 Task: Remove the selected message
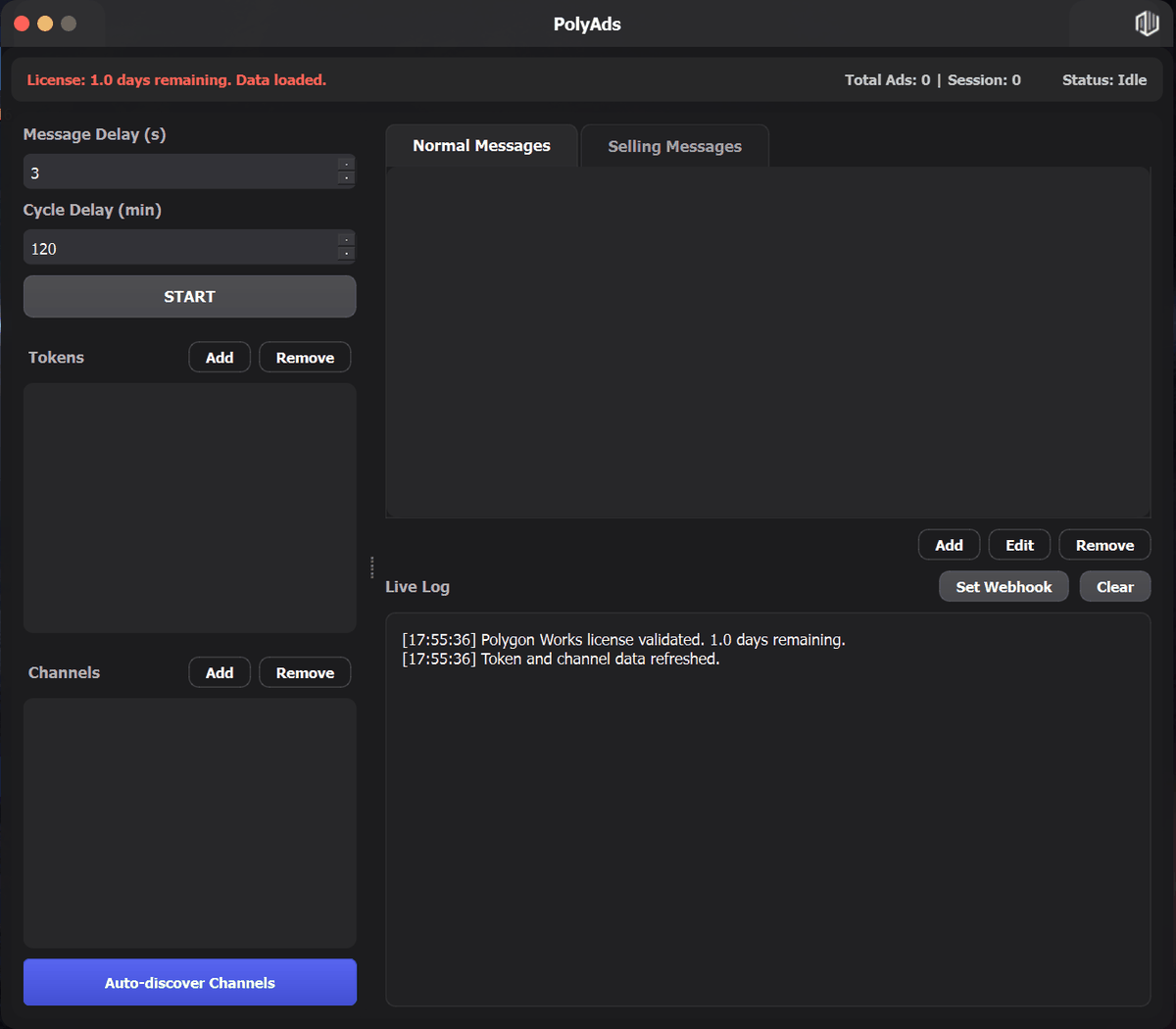coord(1104,546)
